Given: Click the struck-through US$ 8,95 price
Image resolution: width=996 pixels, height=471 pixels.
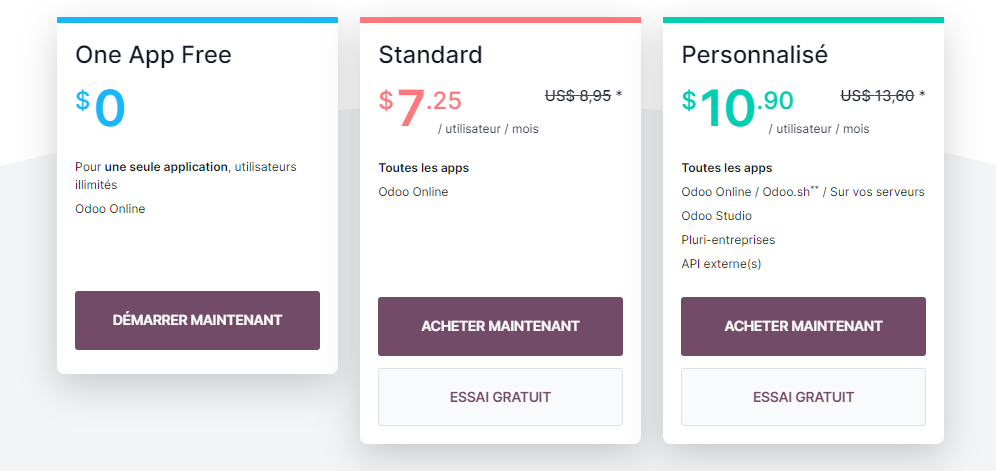Looking at the screenshot, I should (578, 95).
